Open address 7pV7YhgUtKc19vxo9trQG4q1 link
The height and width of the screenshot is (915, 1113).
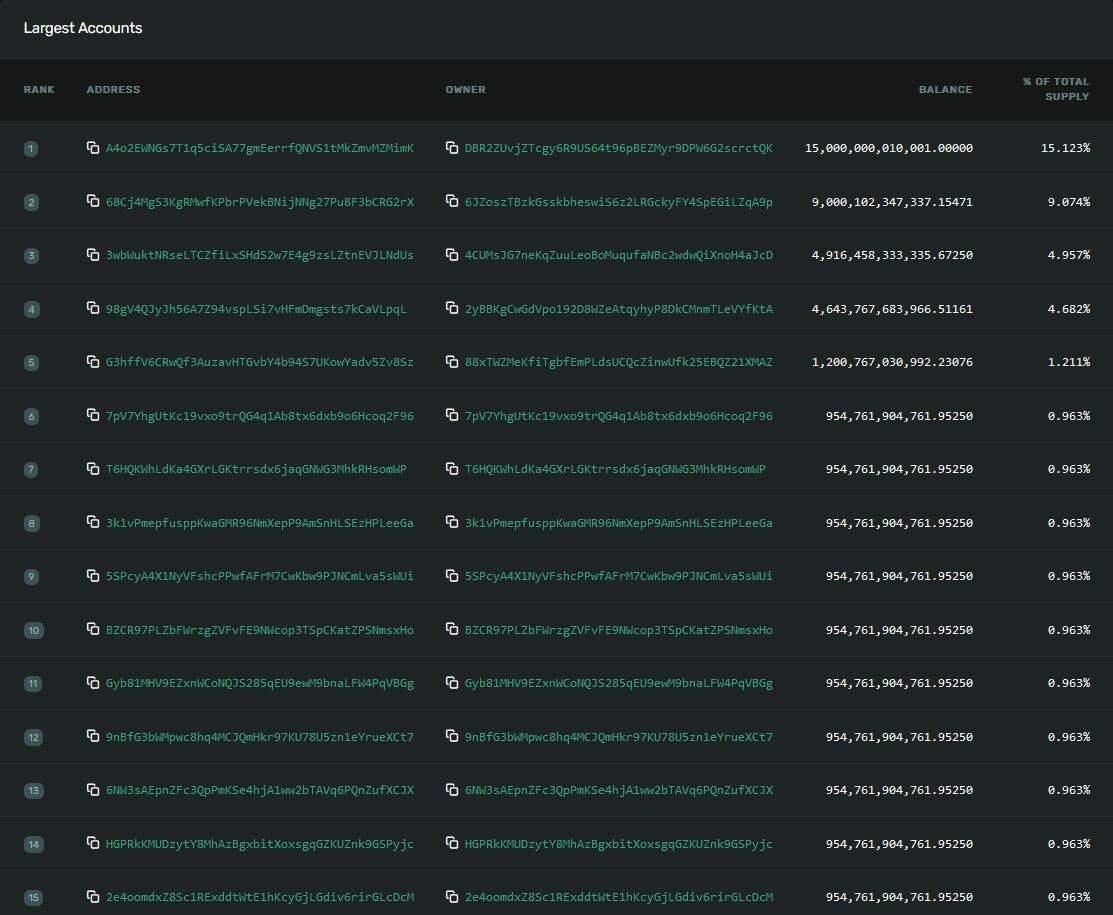click(260, 415)
